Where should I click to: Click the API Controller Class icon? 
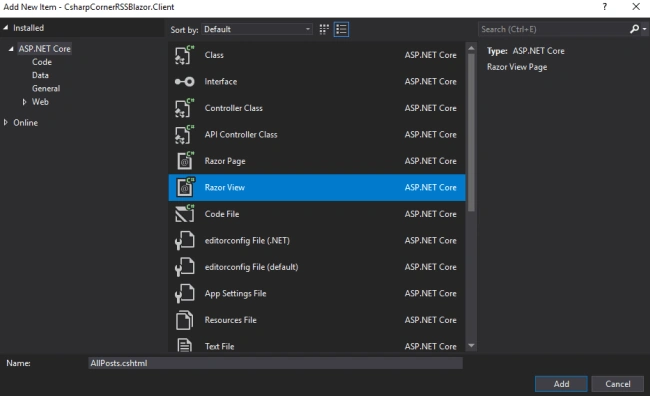point(184,134)
